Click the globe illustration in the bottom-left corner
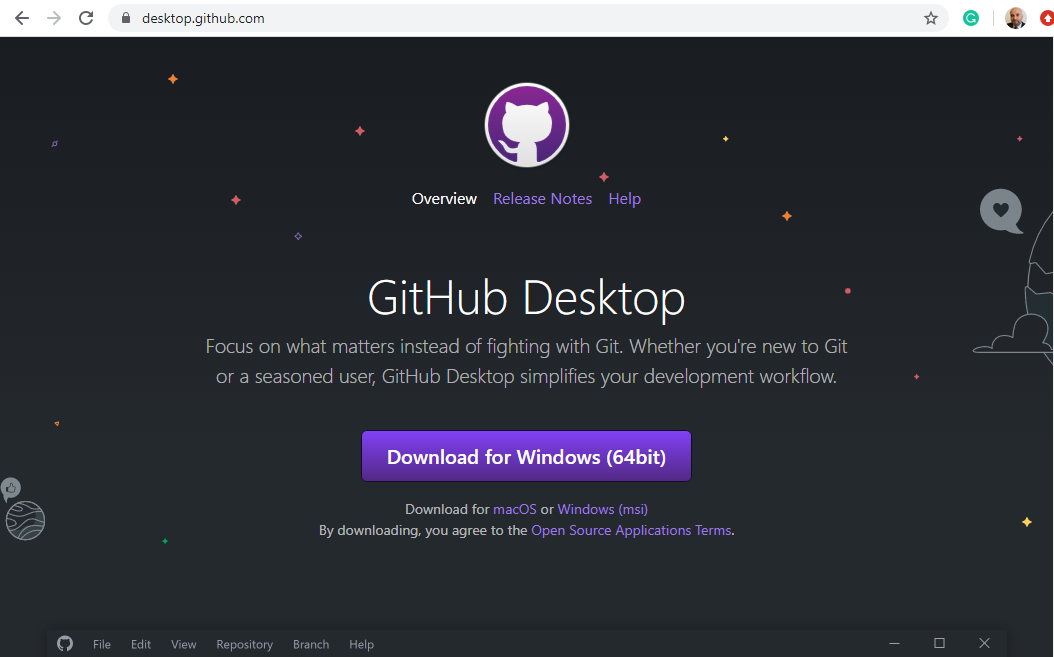This screenshot has height=657, width=1054. click(24, 520)
